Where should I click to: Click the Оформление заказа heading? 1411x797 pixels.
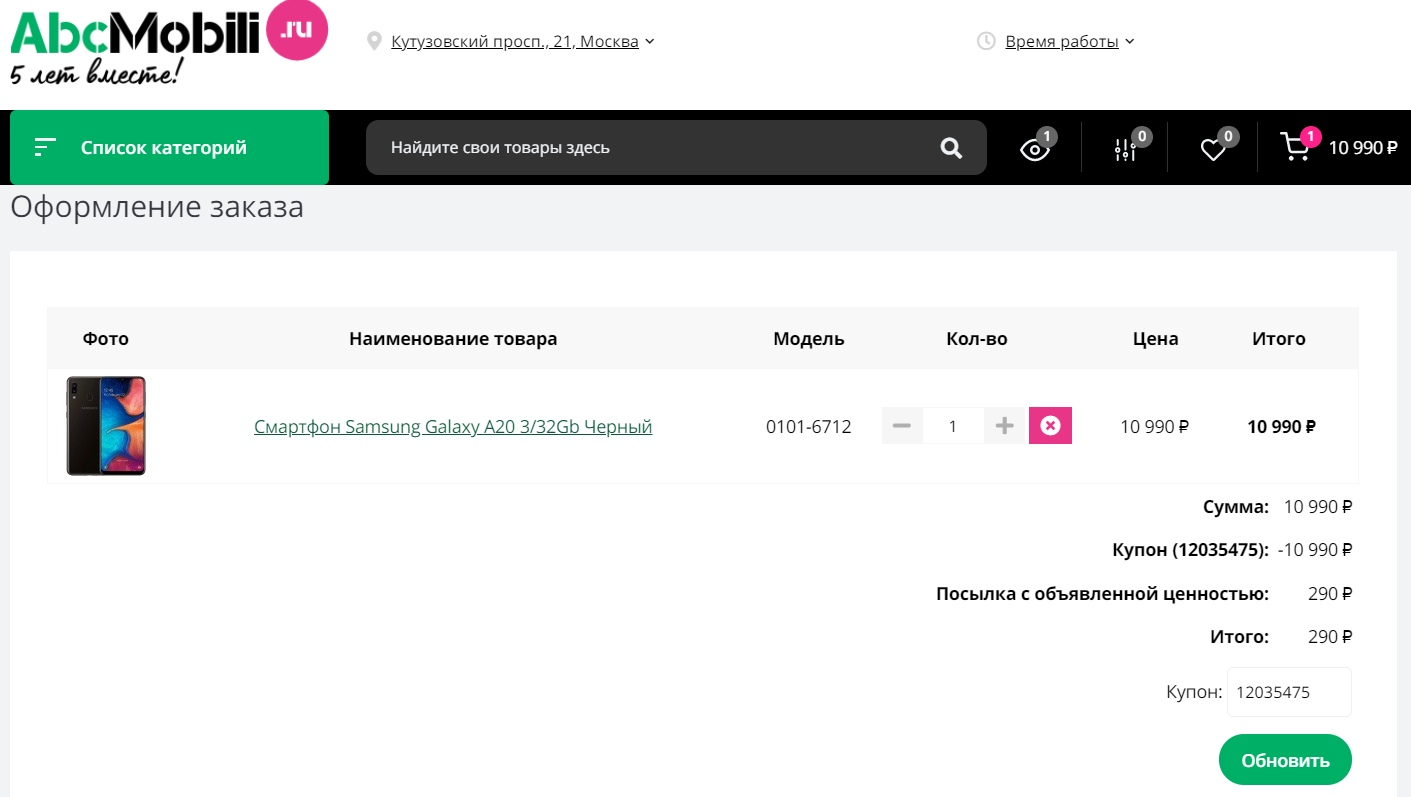[x=157, y=208]
